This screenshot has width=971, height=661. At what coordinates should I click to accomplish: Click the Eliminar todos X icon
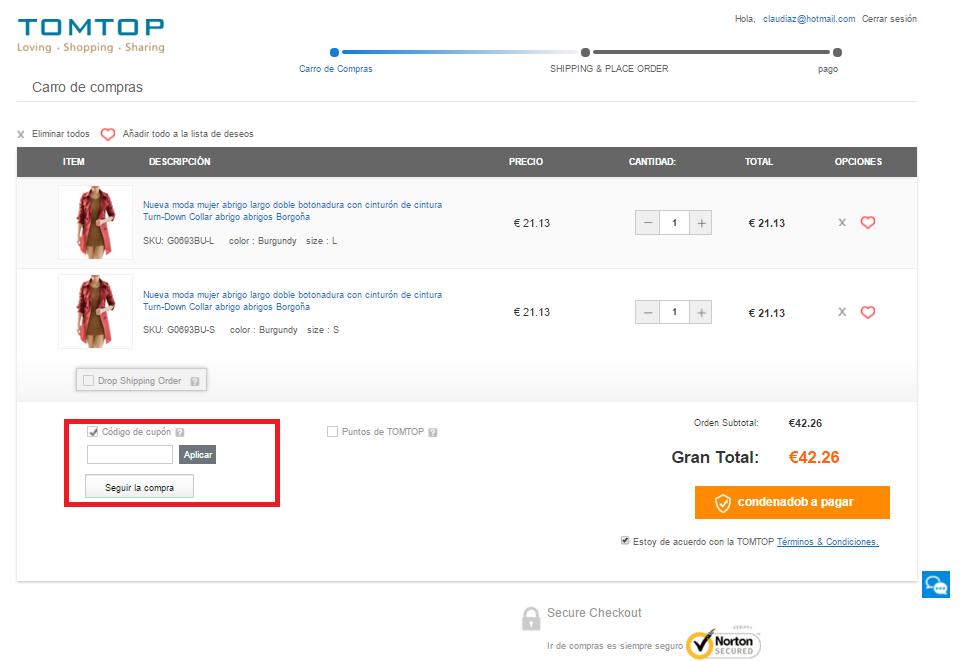[20, 134]
